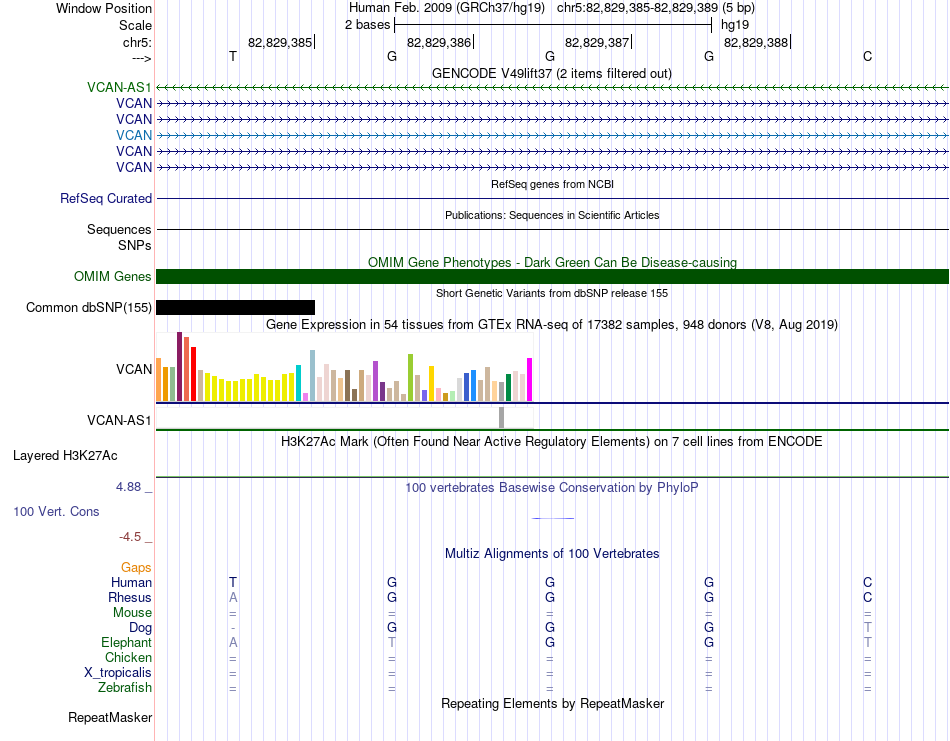Click the Window Position track label
The height and width of the screenshot is (741, 950).
(104, 8)
